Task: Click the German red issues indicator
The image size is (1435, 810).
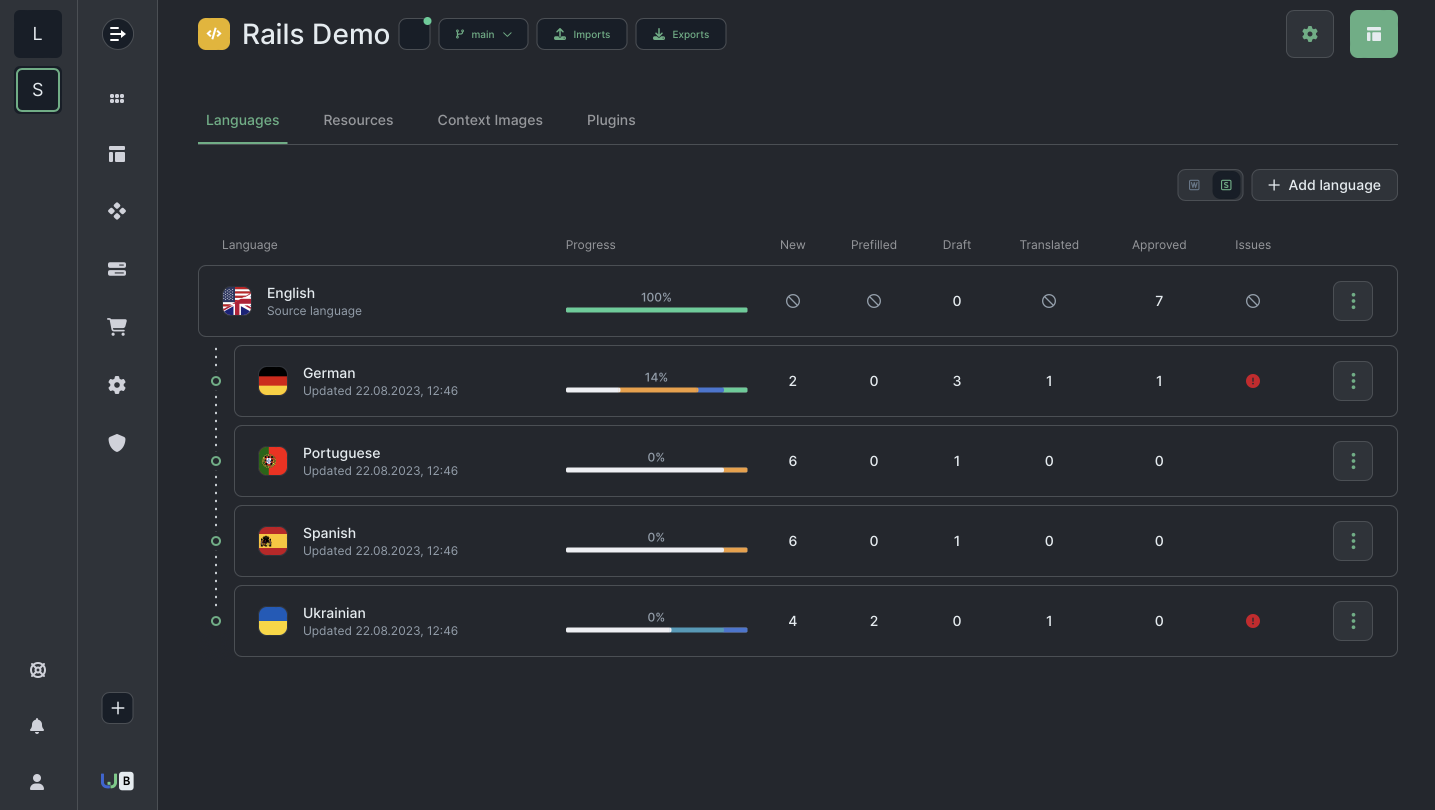Action: point(1253,381)
